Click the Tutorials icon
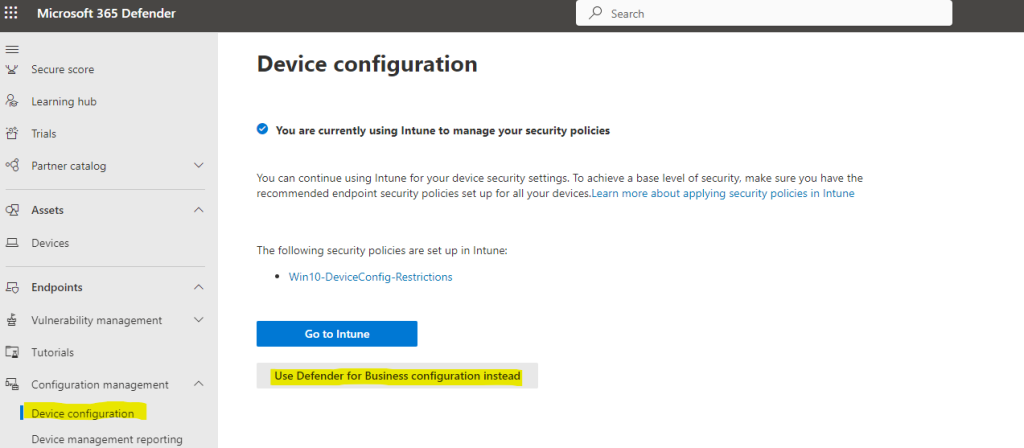1024x448 pixels. (x=12, y=352)
